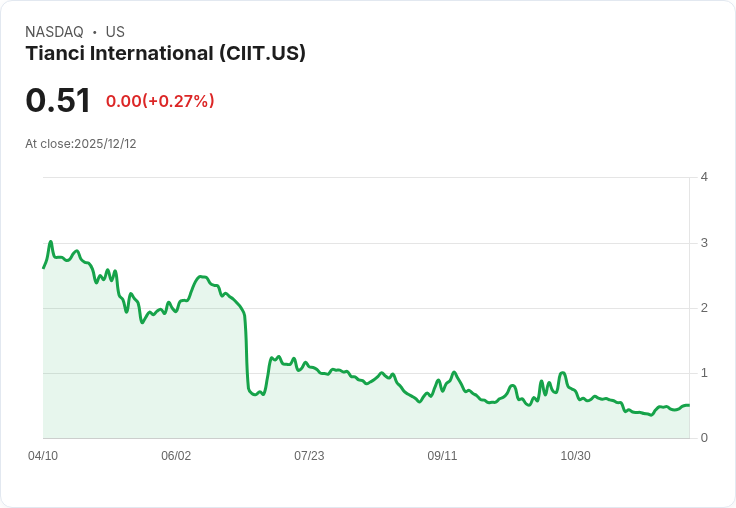Image resolution: width=736 pixels, height=508 pixels.
Task: Click the y-axis label 4
Action: [x=704, y=177]
